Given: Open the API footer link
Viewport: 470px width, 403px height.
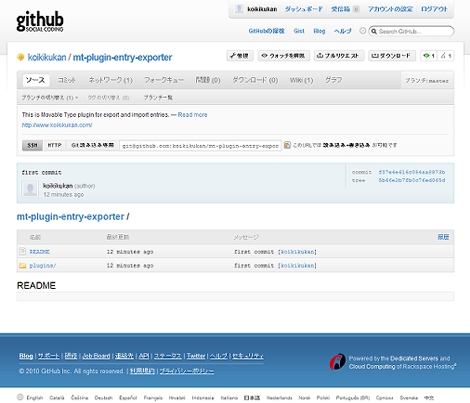Looking at the screenshot, I should pos(144,356).
